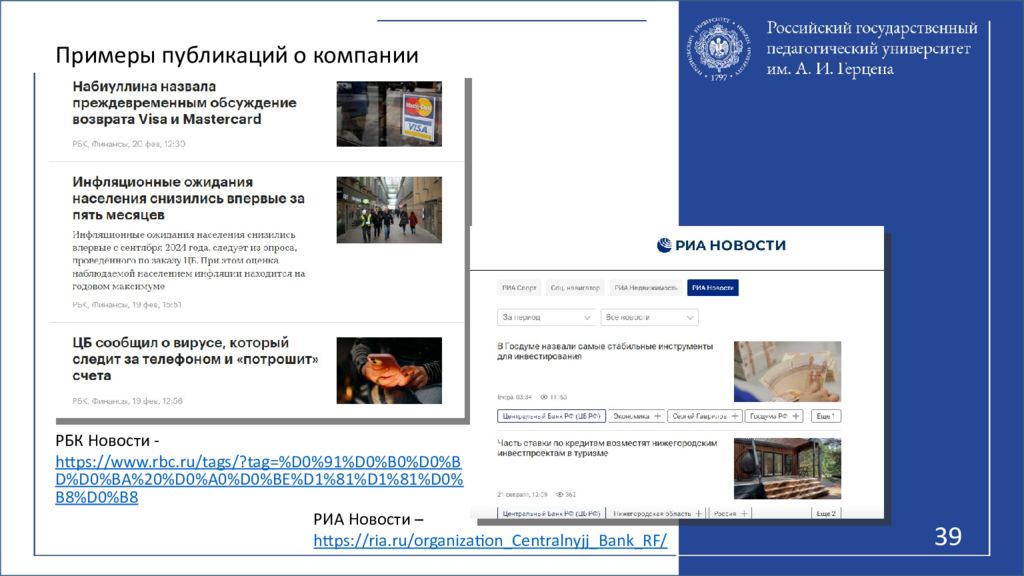This screenshot has height=576, width=1024.
Task: Open 'Часть ставки по кредитам' article
Action: (x=607, y=448)
